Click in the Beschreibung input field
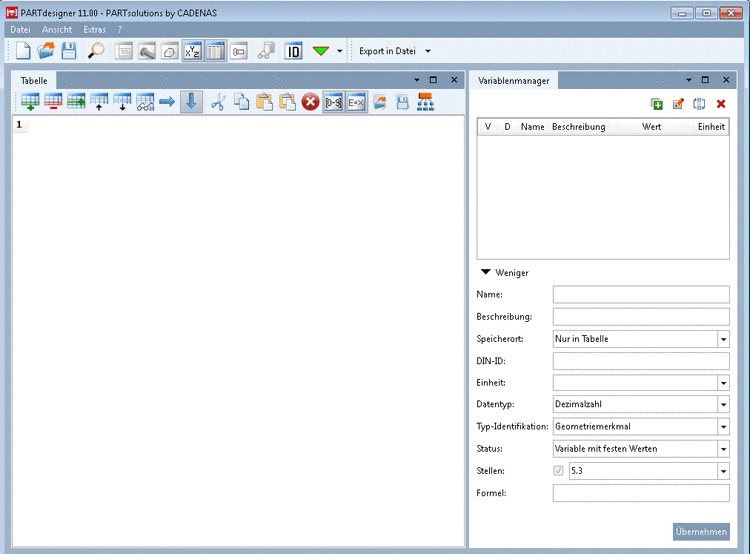Image resolution: width=750 pixels, height=554 pixels. tap(641, 317)
